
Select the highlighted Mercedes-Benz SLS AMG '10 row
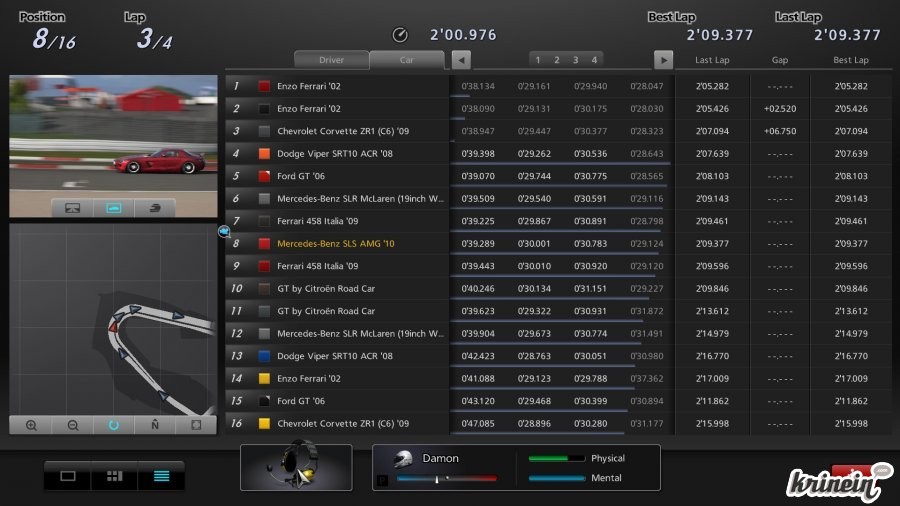[x=450, y=243]
